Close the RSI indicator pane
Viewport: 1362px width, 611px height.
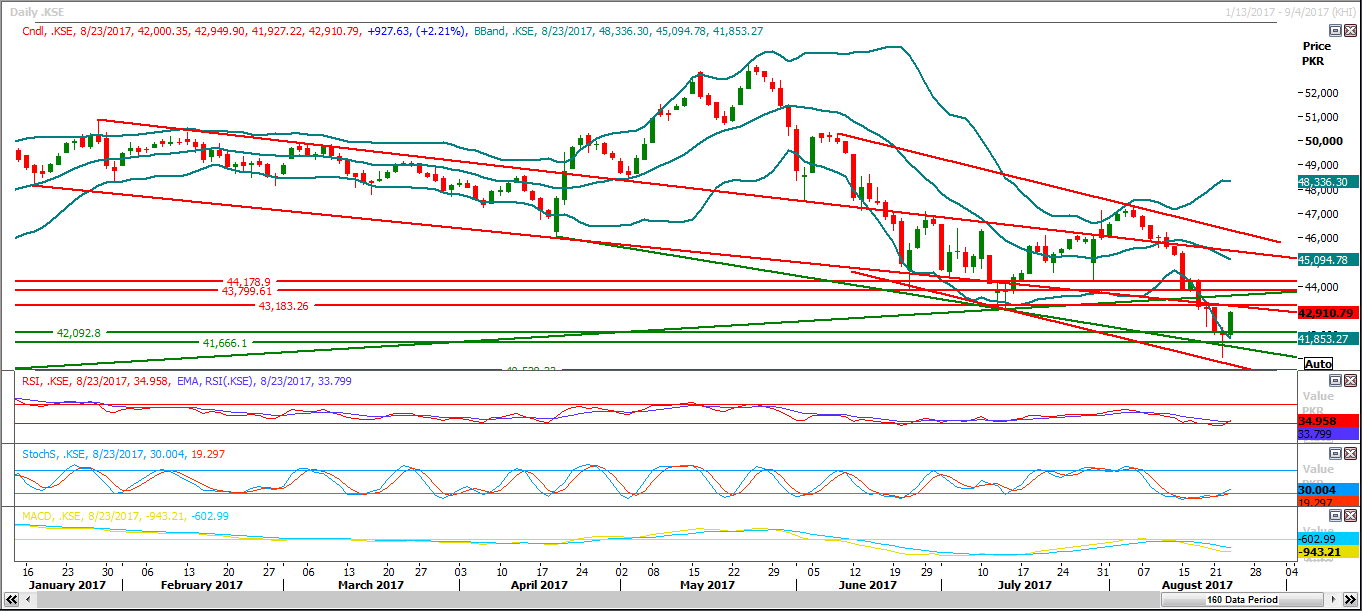coord(1351,381)
